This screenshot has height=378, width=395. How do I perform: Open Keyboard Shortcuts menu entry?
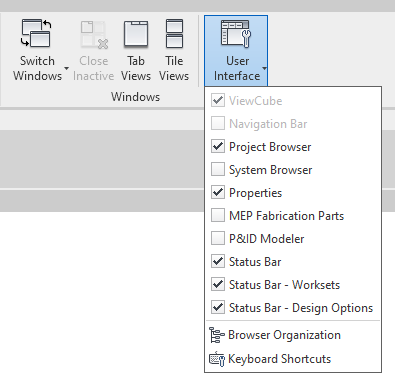[x=293, y=359]
